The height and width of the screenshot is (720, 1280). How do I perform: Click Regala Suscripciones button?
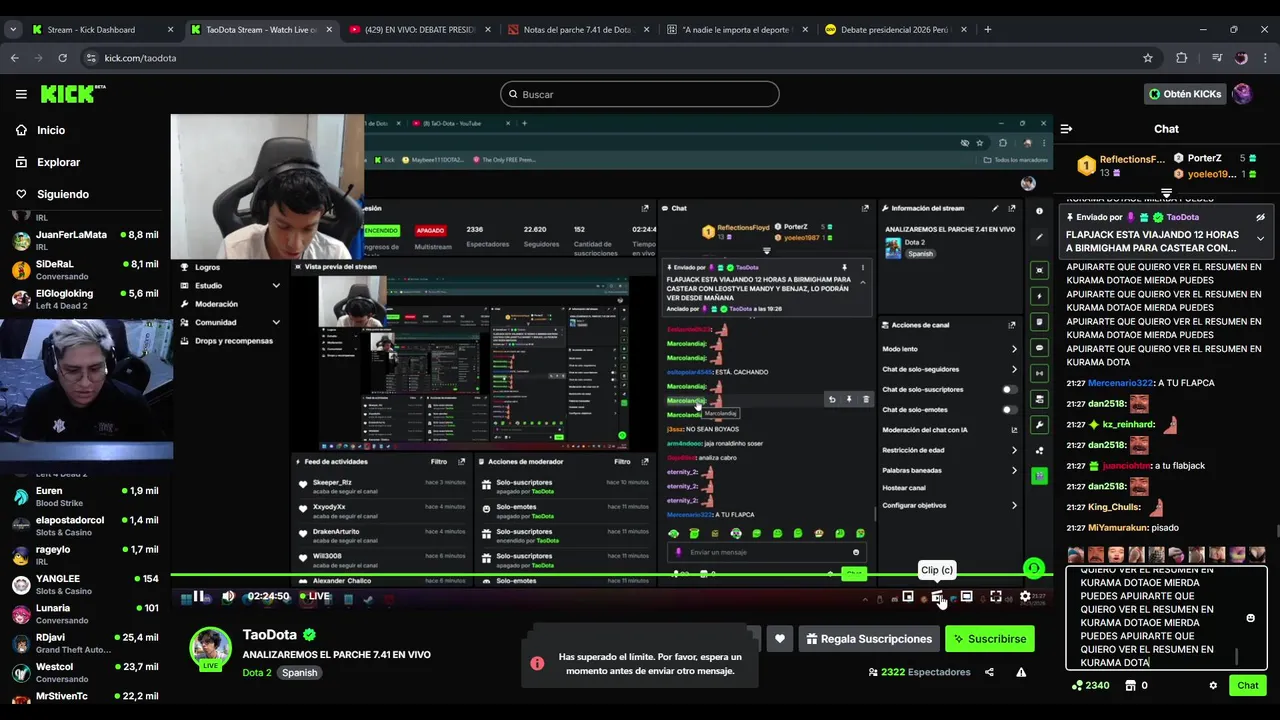[869, 639]
